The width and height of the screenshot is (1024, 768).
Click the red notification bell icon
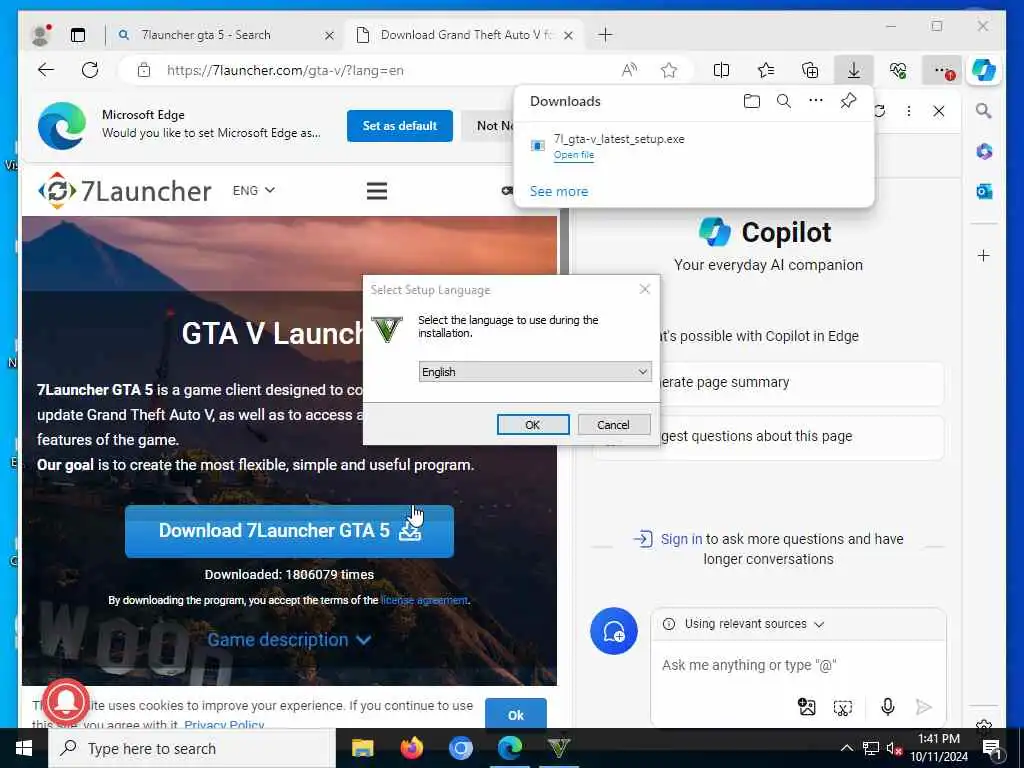point(65,702)
